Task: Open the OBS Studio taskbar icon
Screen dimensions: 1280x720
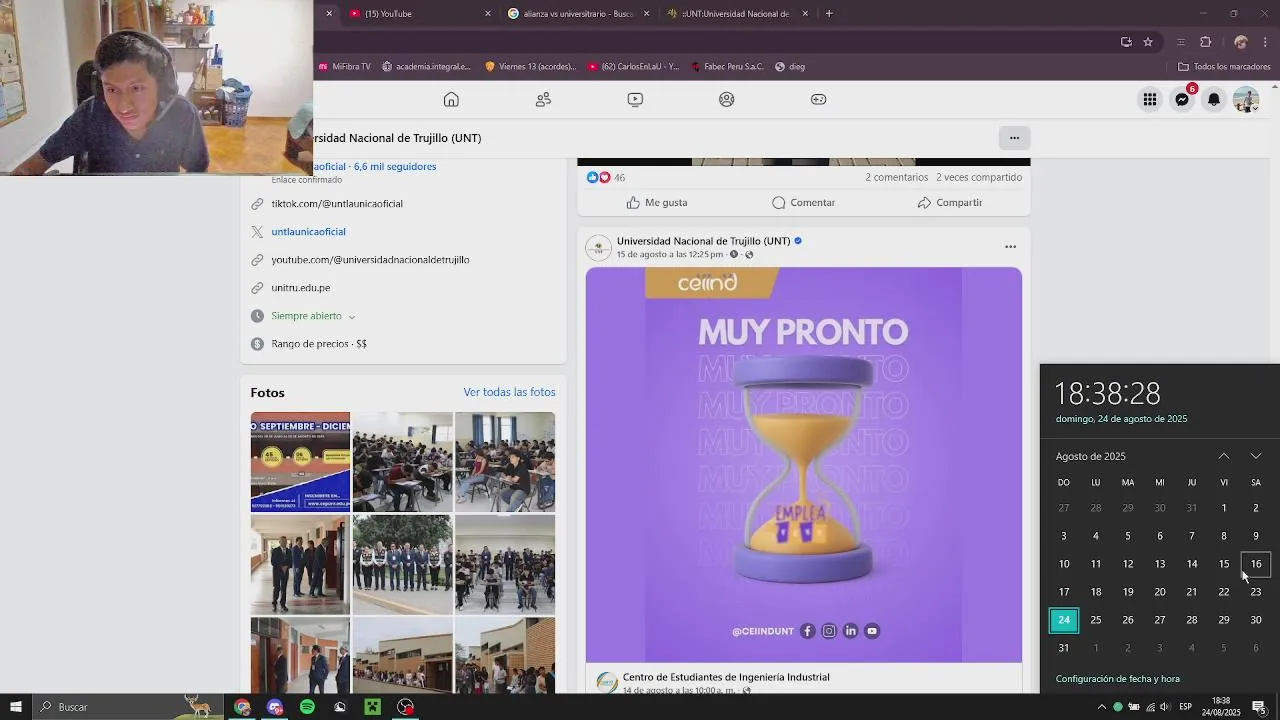Action: pos(405,707)
